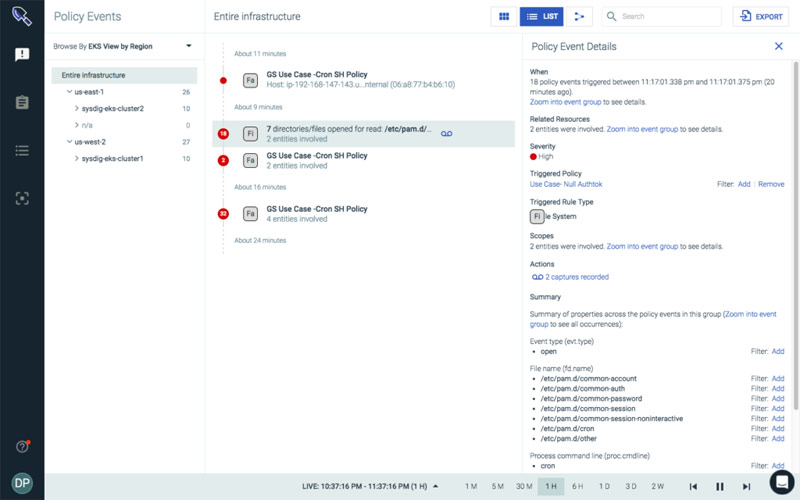This screenshot has width=800, height=500.
Task: Select the 1 H time range
Action: click(551, 486)
